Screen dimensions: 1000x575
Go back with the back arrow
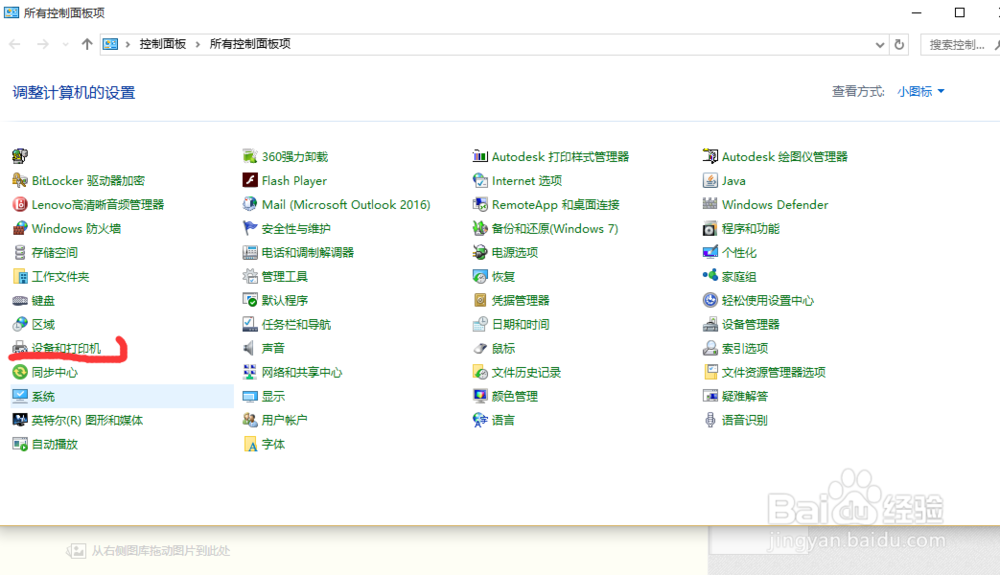click(15, 44)
